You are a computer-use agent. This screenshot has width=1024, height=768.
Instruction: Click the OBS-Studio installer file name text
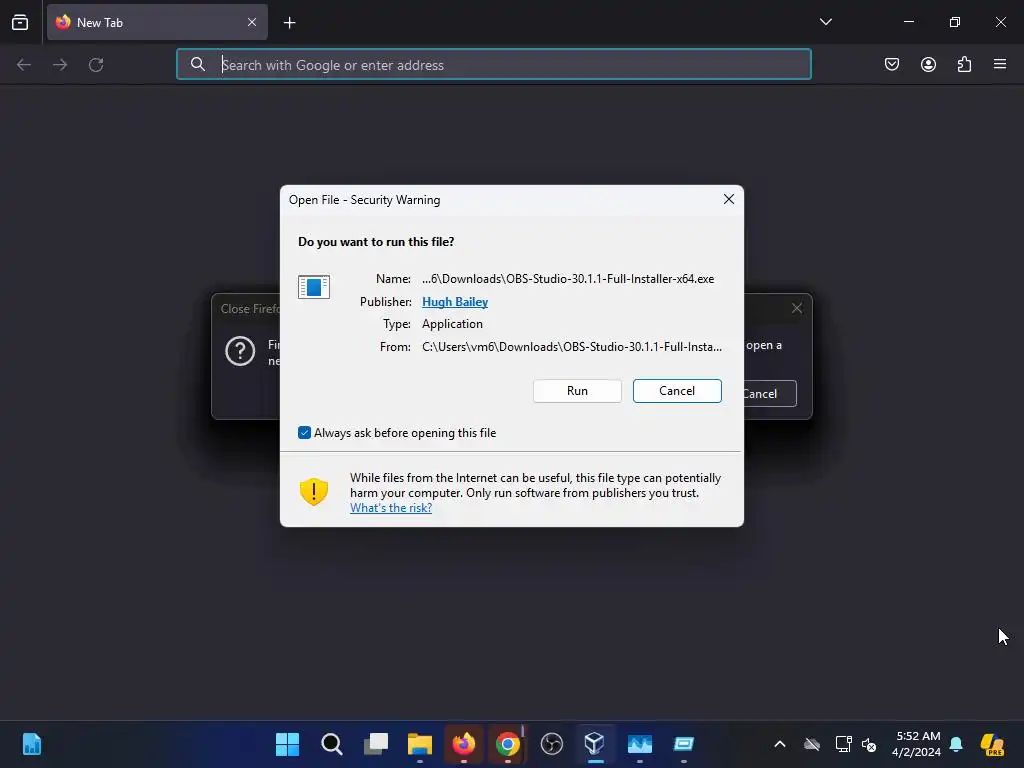coord(568,279)
